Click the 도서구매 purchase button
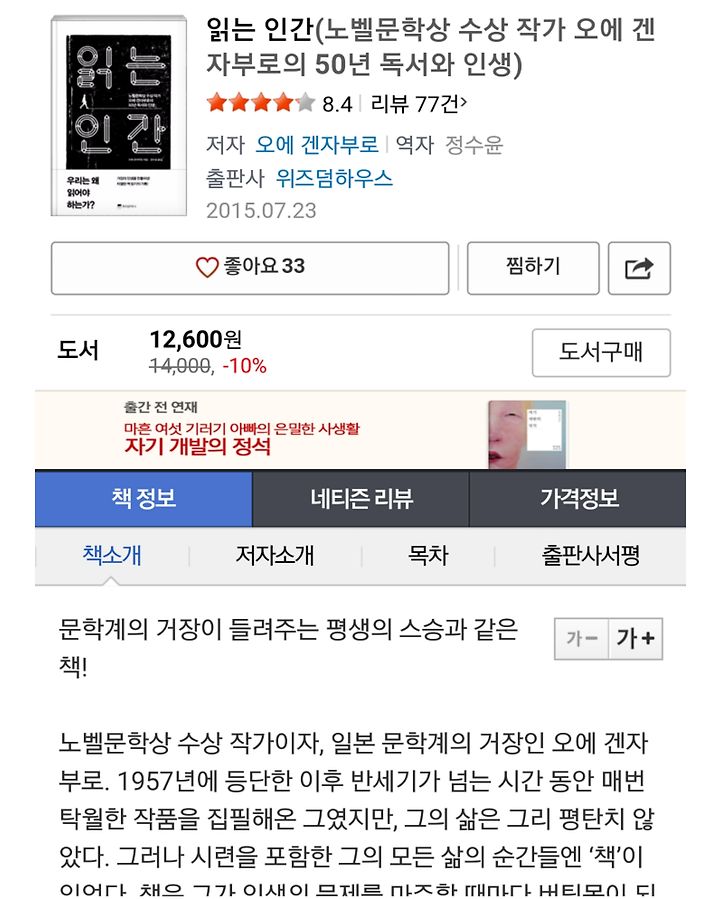 [601, 353]
